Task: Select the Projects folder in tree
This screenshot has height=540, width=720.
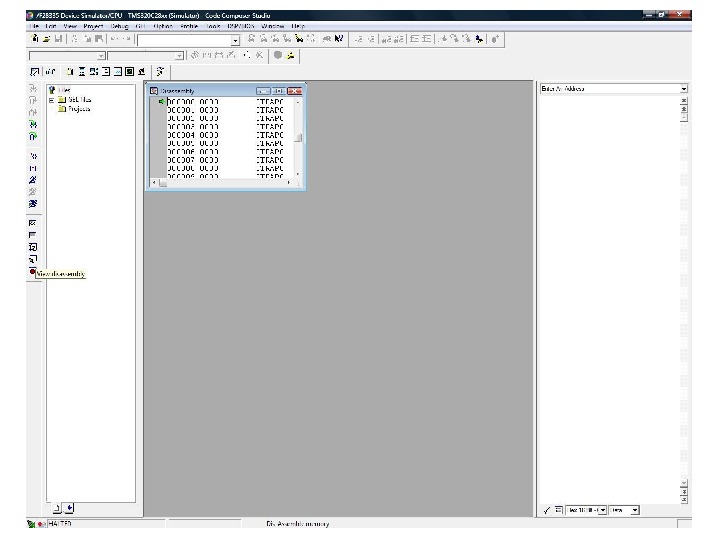Action: (74, 109)
